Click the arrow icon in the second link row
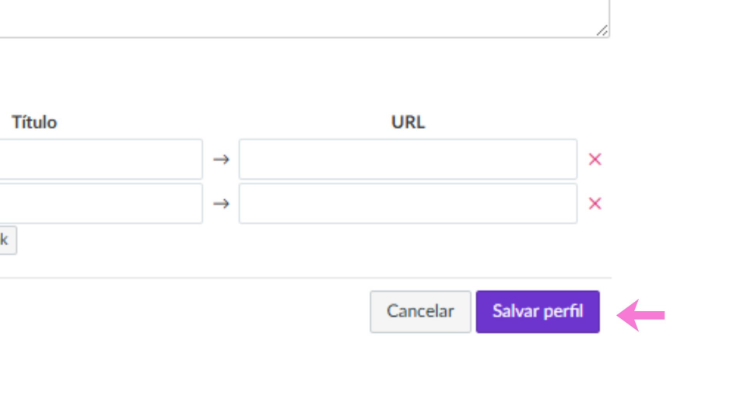The image size is (747, 420). tap(221, 204)
